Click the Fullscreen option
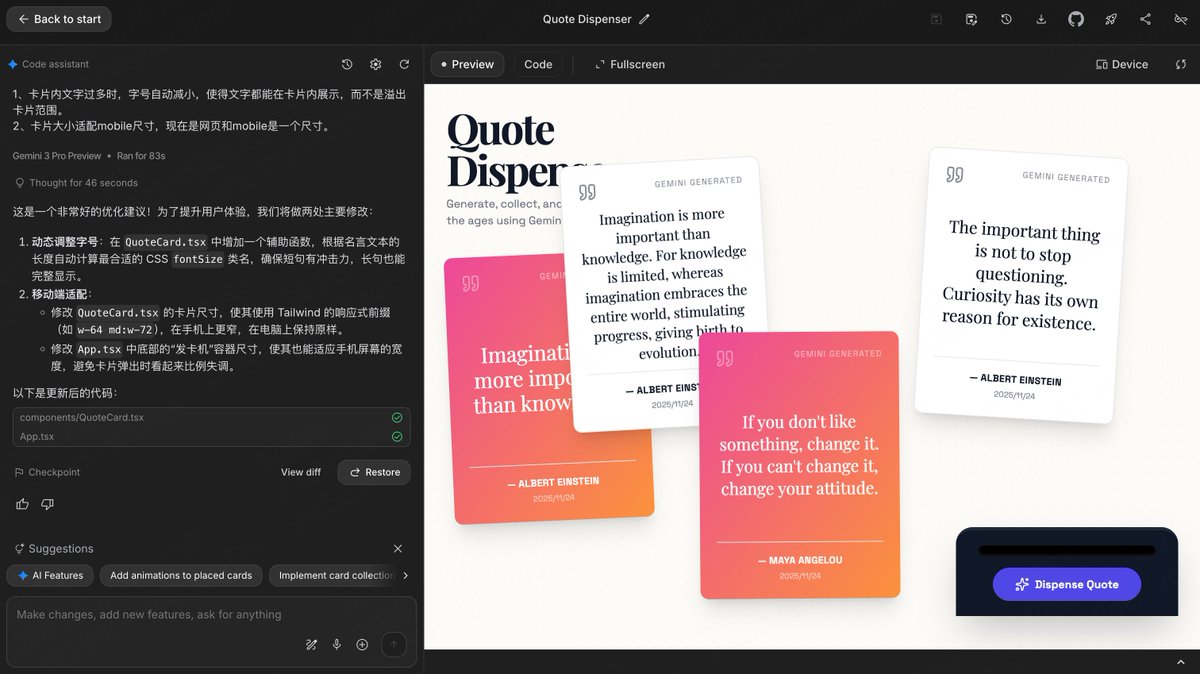Screen dimensions: 1200x674 coord(629,64)
